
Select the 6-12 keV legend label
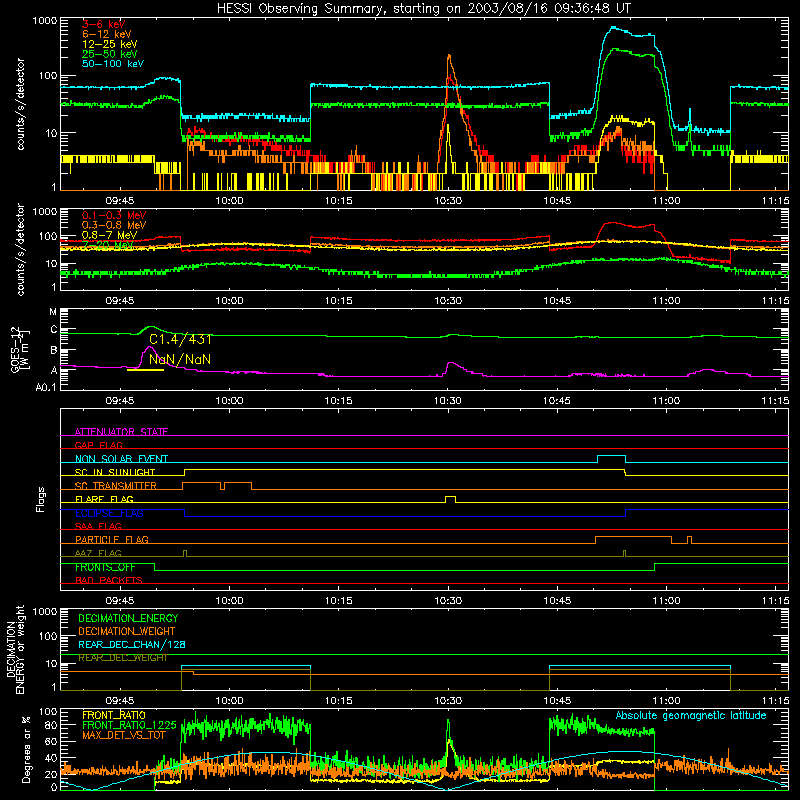(107, 34)
